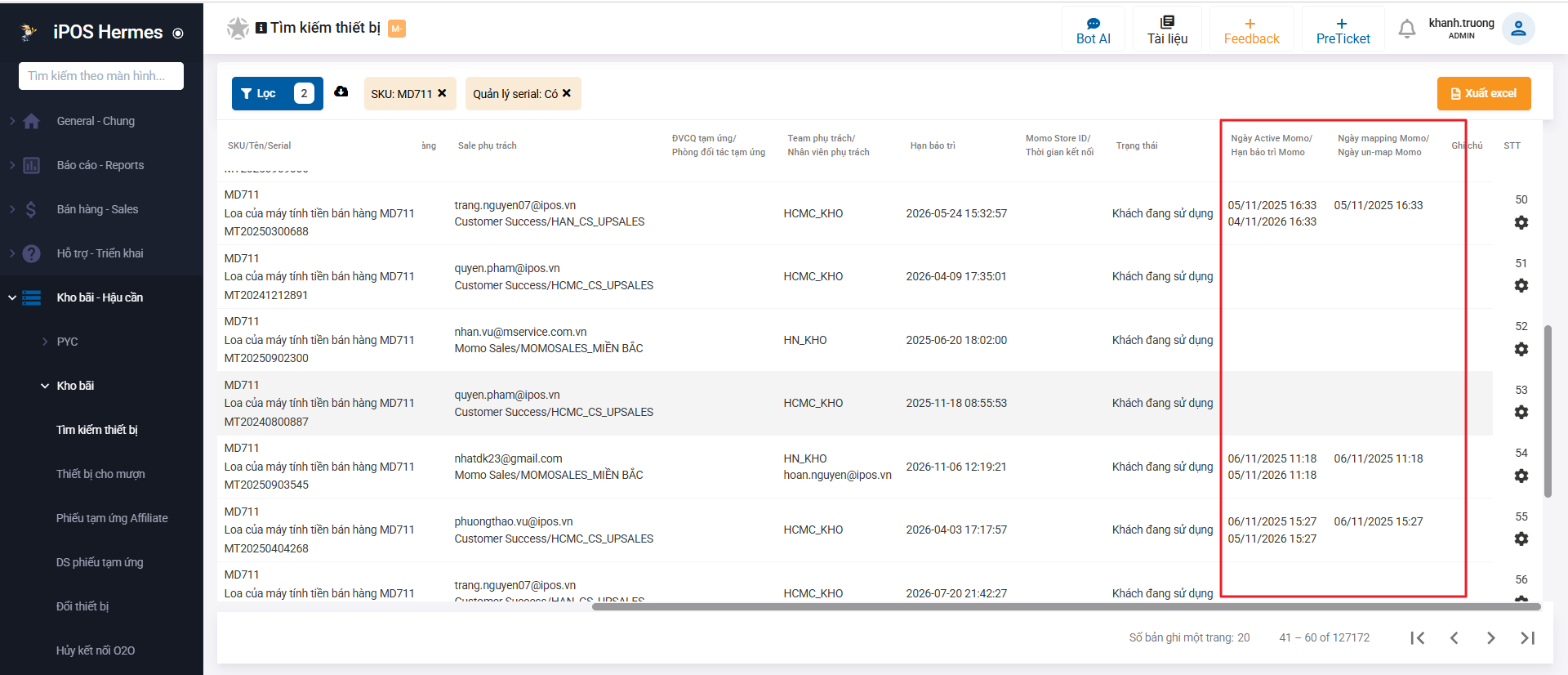Viewport: 1568px width, 675px height.
Task: Focus the screen search input field
Action: pos(101,76)
